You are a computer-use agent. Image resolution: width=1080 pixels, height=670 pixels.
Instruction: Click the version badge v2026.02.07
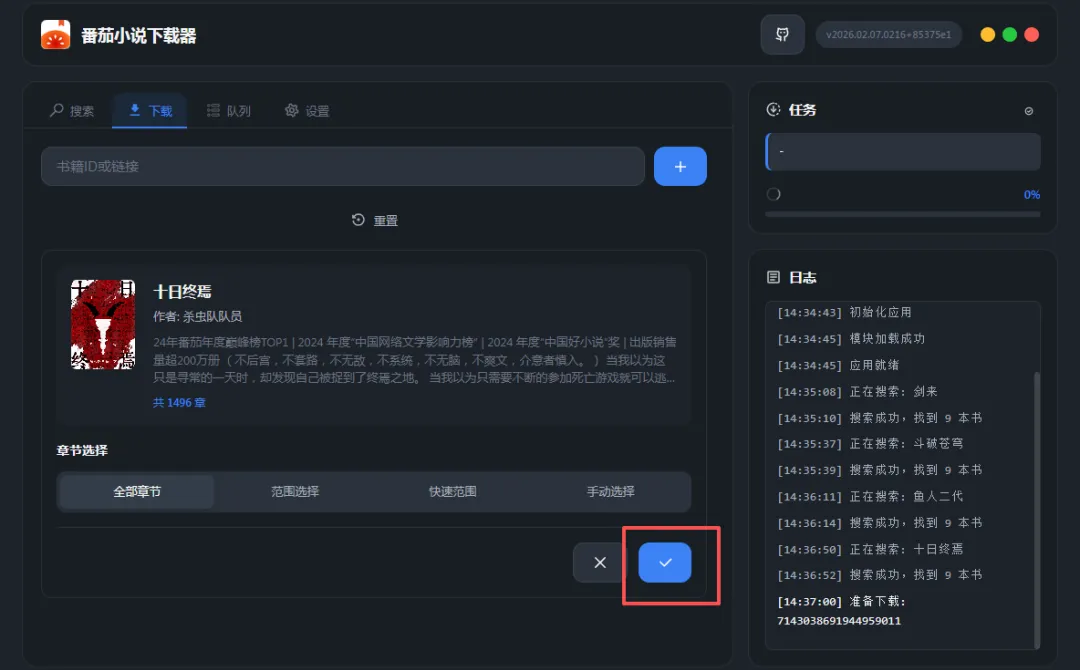pos(889,34)
